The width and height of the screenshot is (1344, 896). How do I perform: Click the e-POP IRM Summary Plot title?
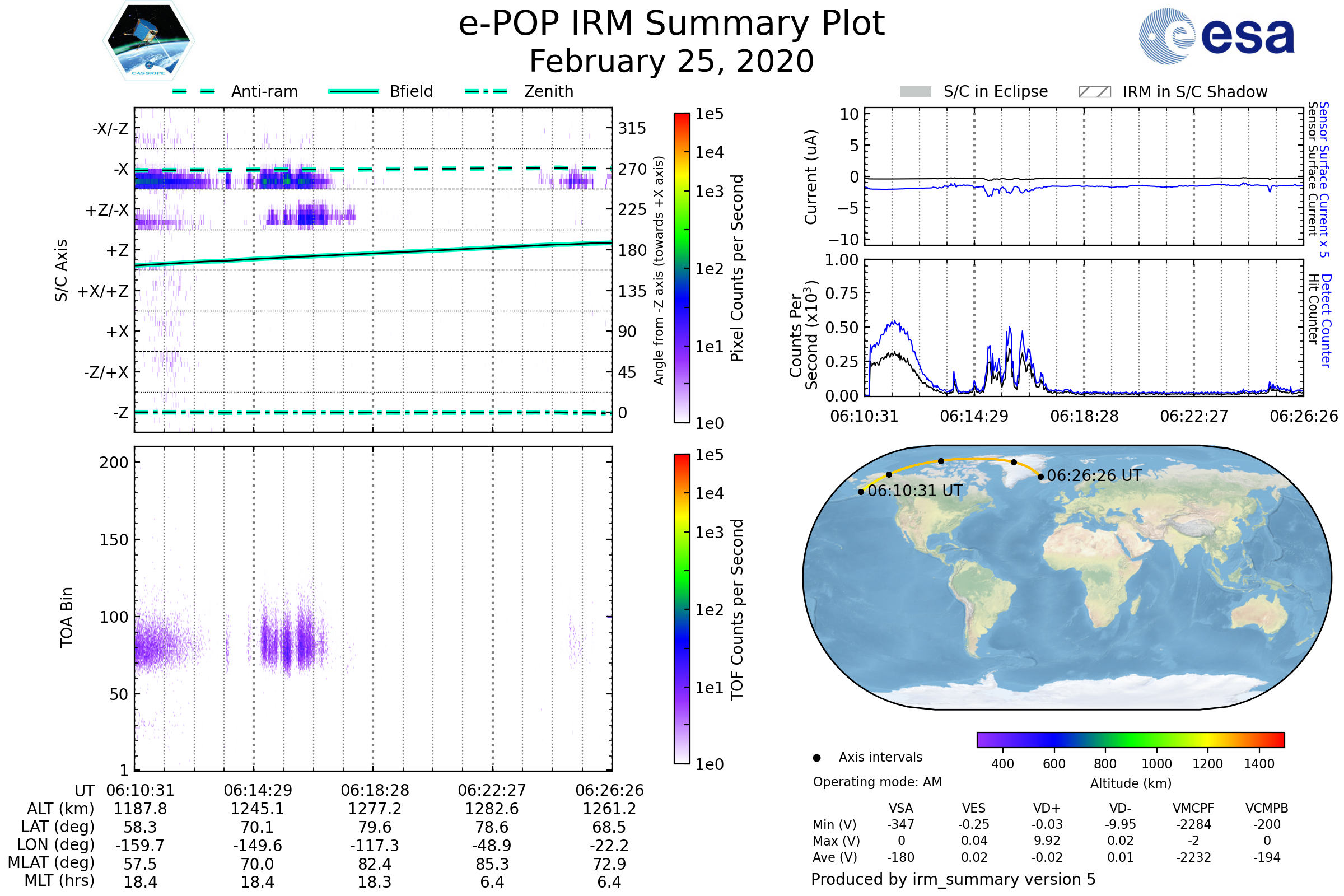(671, 24)
